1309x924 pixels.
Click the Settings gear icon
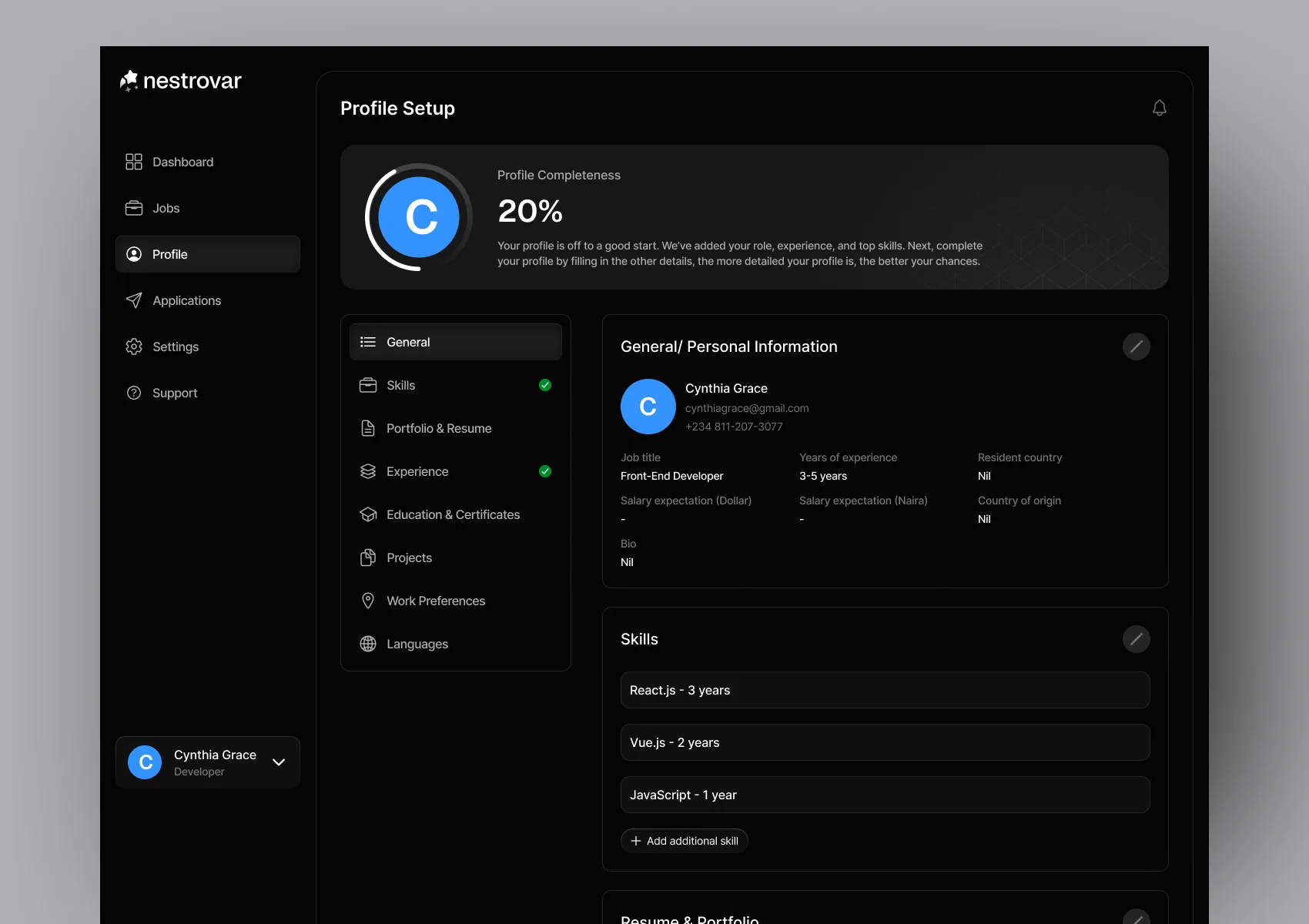click(x=134, y=346)
